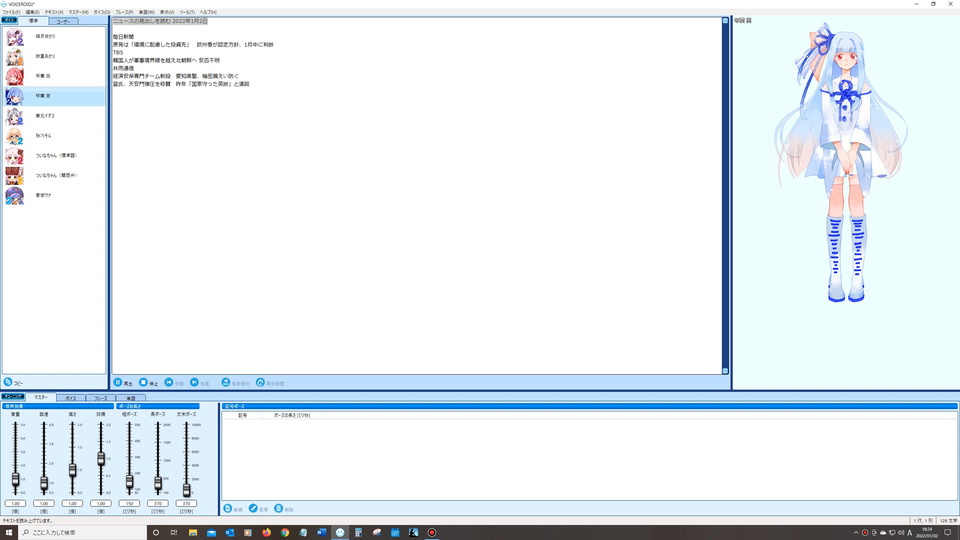
Task: Pause playback with the 再生 button
Action: (x=123, y=383)
